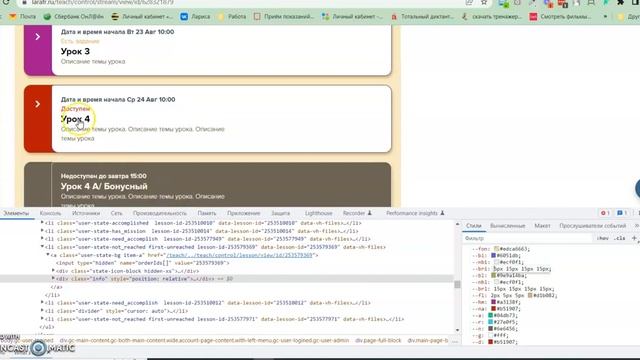
Task: Open the Стили styles tab
Action: 473,226
